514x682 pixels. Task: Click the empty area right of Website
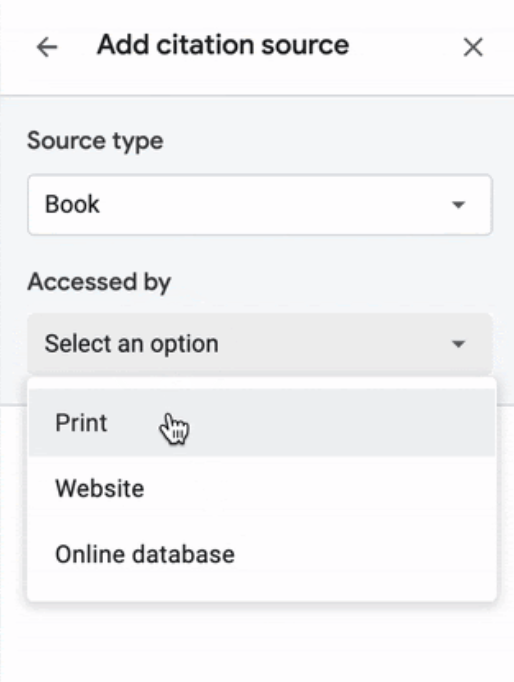pyautogui.click(x=320, y=488)
